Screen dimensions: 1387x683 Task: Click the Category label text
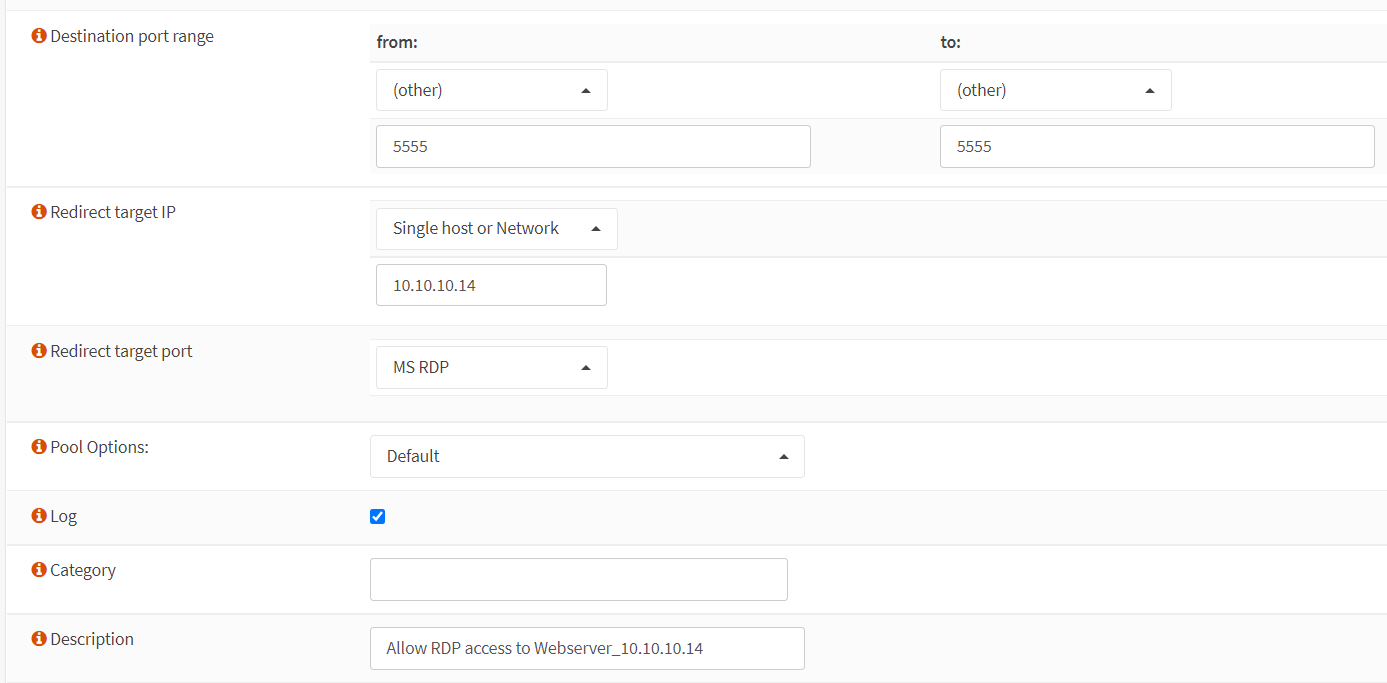click(x=83, y=570)
